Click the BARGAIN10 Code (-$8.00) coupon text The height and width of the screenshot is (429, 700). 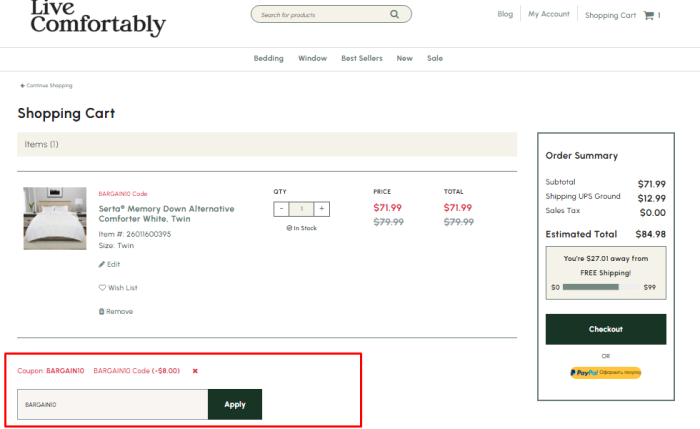coord(137,371)
